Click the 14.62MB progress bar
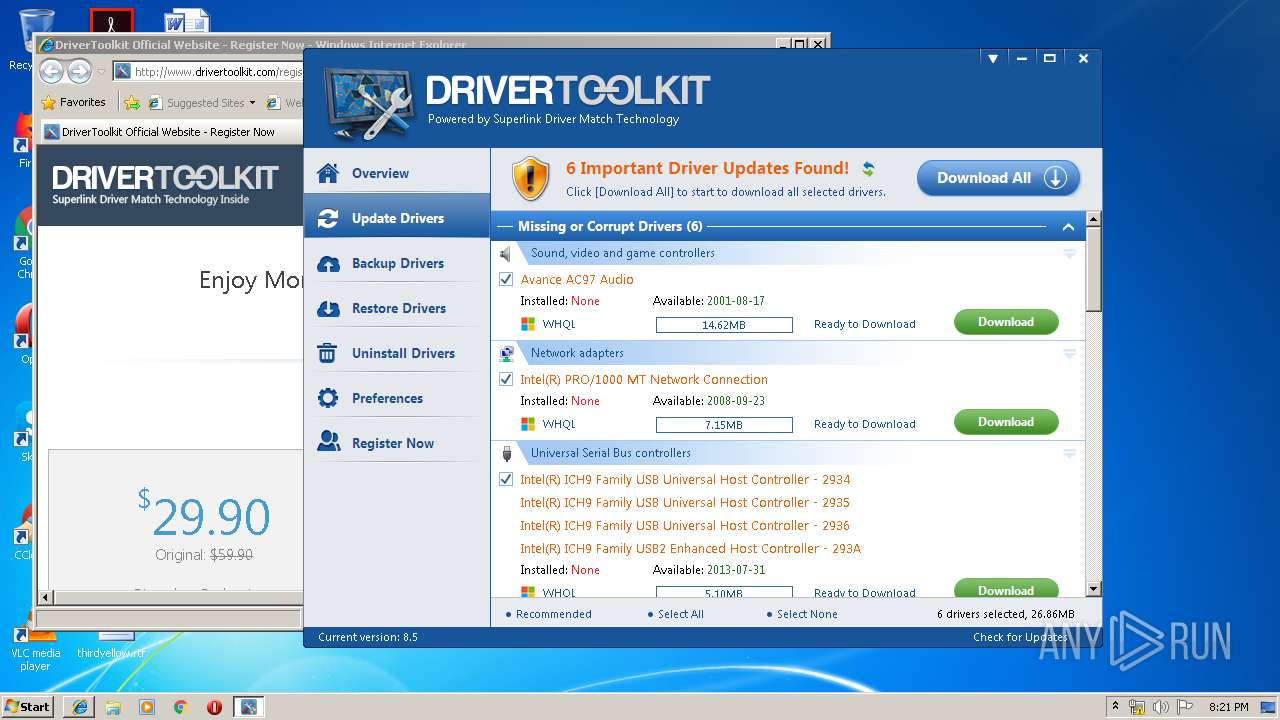This screenshot has height=720, width=1280. click(724, 325)
